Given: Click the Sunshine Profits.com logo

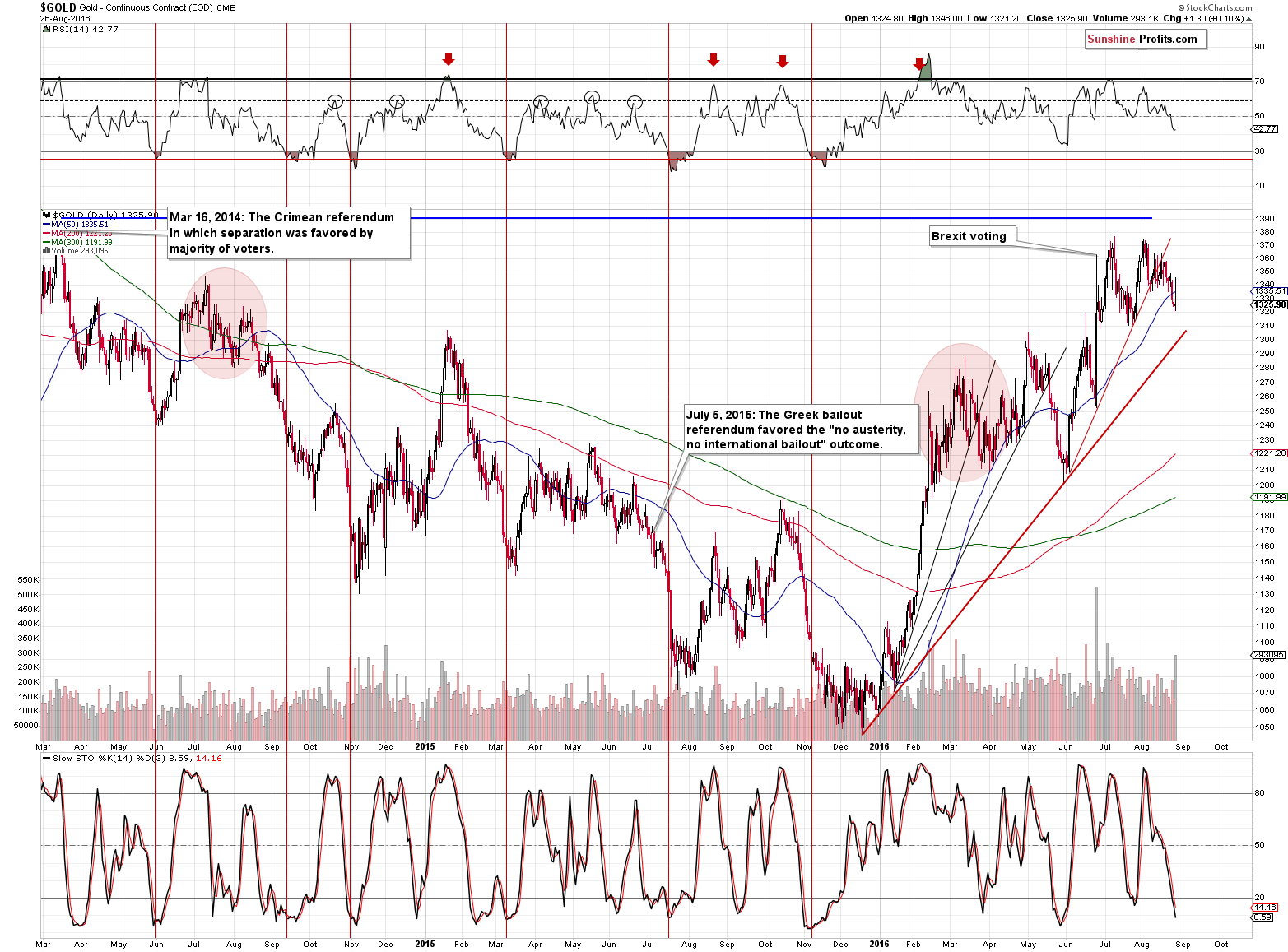Looking at the screenshot, I should [x=1145, y=39].
